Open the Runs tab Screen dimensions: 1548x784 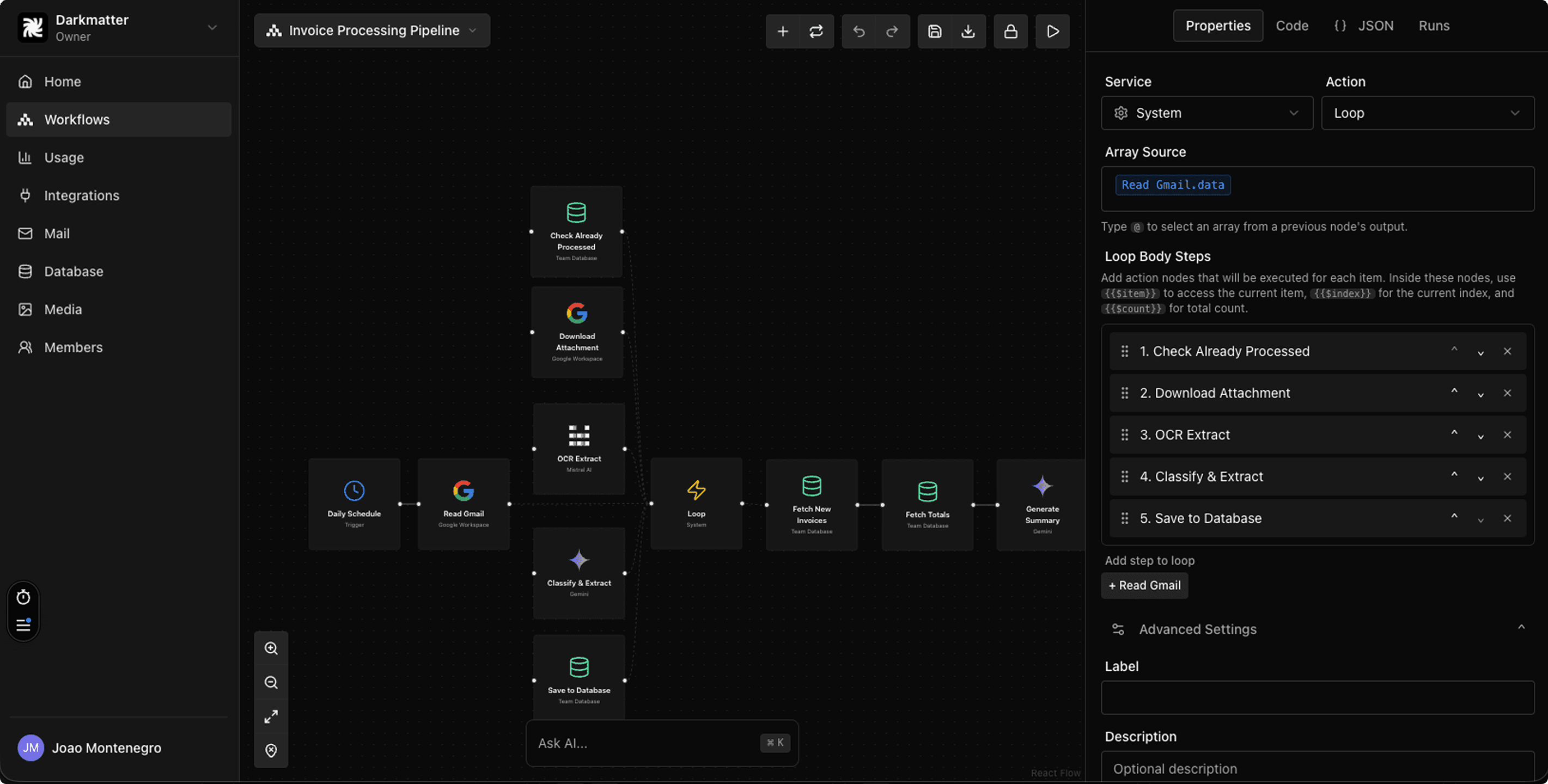tap(1434, 25)
